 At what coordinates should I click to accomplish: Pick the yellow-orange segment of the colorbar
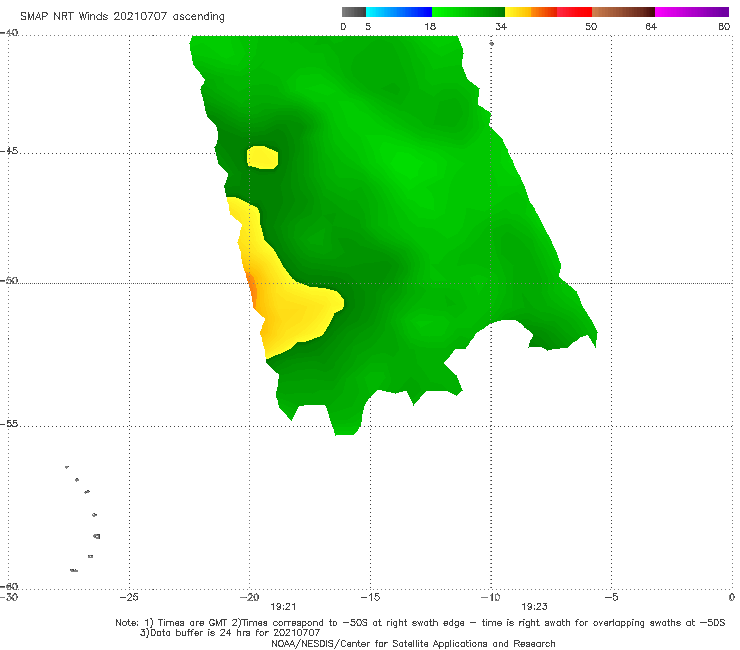tap(531, 12)
